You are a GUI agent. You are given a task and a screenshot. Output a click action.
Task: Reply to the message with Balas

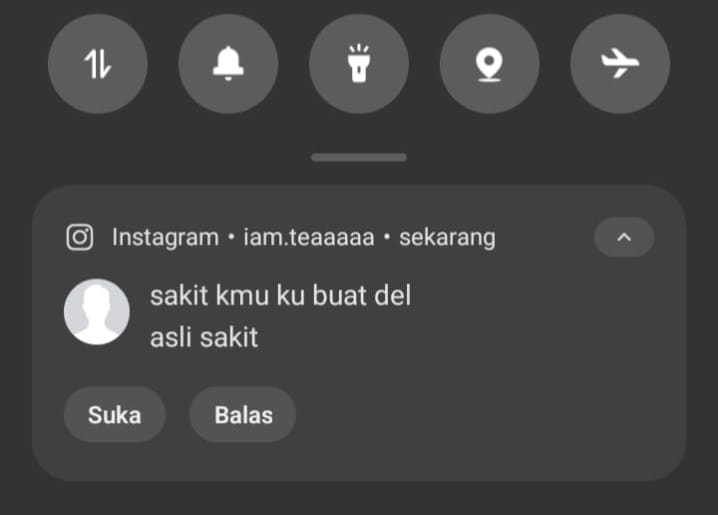point(243,415)
